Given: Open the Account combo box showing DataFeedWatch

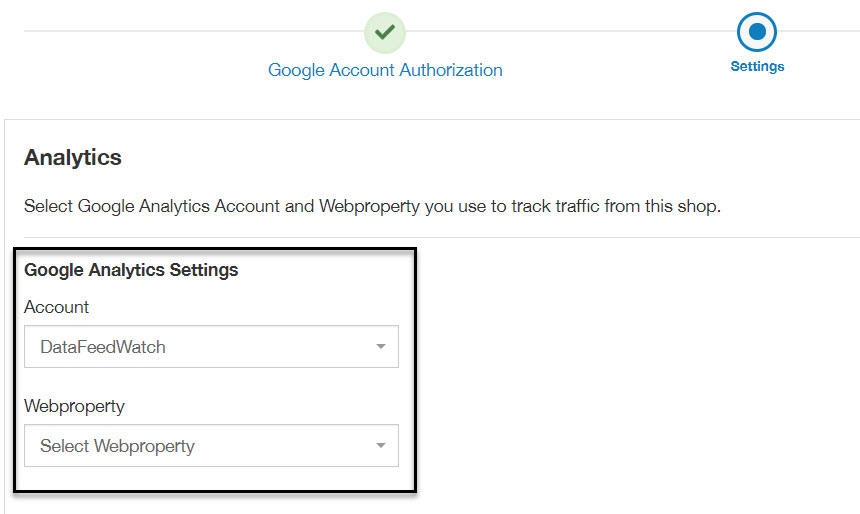Looking at the screenshot, I should 211,346.
